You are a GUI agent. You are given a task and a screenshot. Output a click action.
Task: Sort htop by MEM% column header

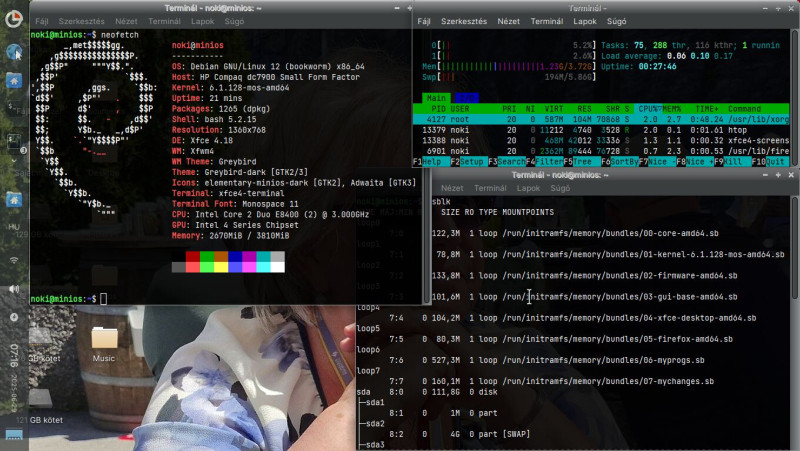(672, 109)
